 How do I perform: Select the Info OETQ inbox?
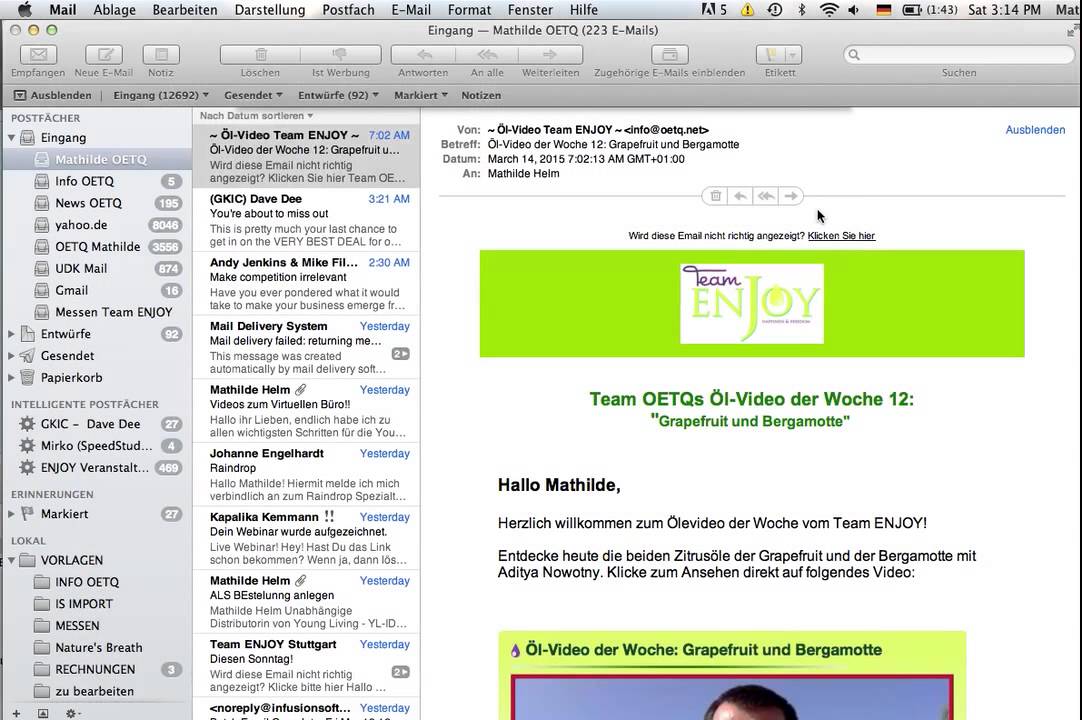[x=97, y=182]
